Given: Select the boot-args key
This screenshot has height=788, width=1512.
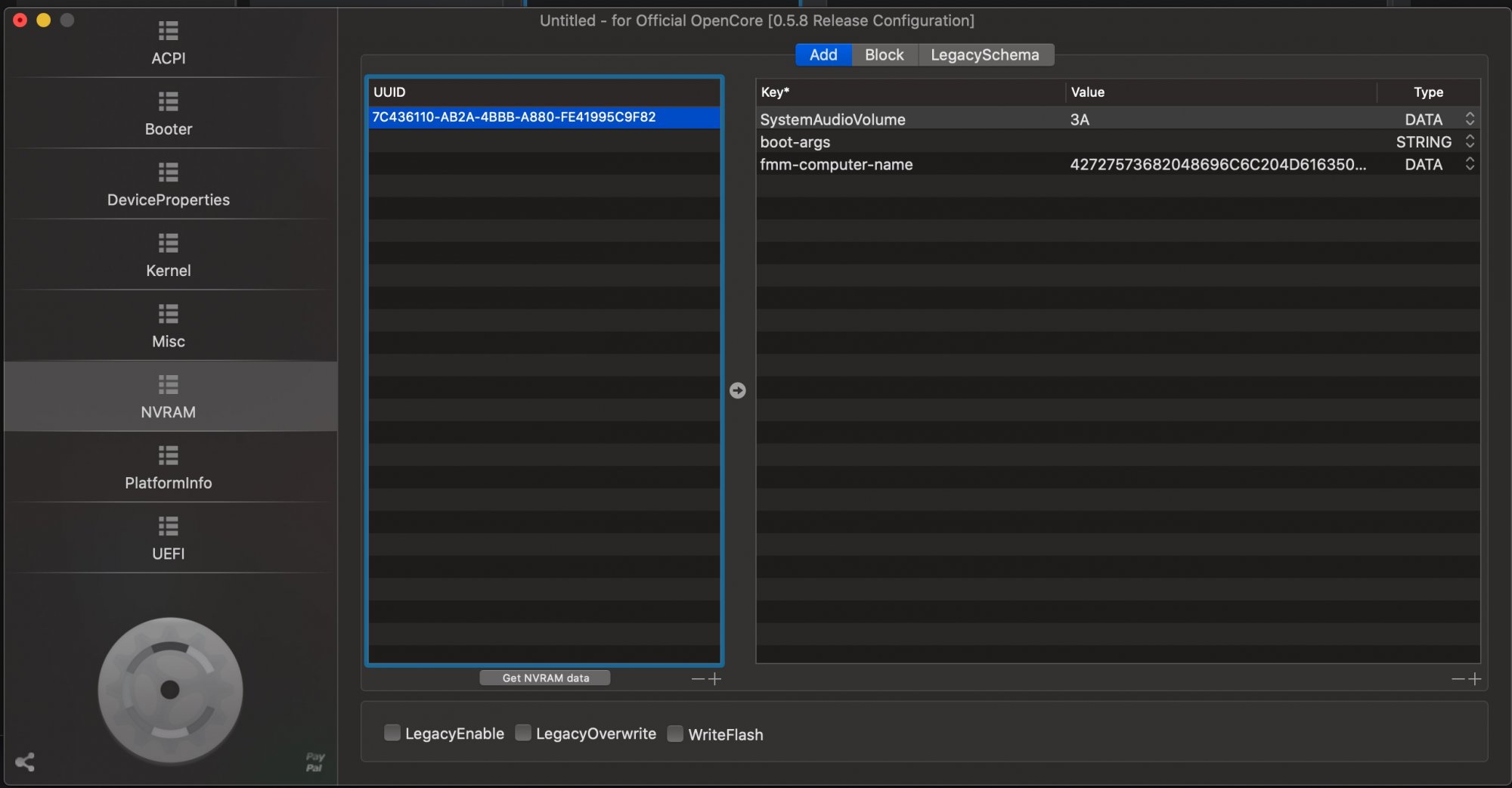Looking at the screenshot, I should 795,142.
